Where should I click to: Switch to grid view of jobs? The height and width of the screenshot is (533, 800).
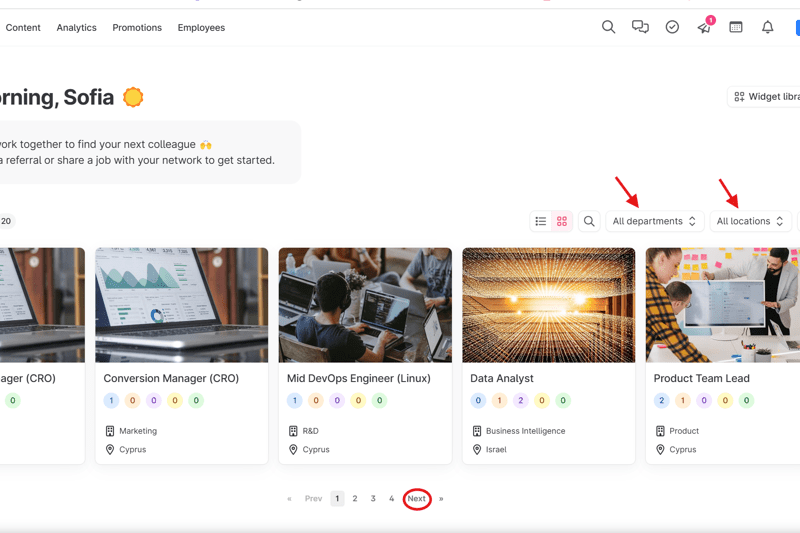tap(562, 221)
